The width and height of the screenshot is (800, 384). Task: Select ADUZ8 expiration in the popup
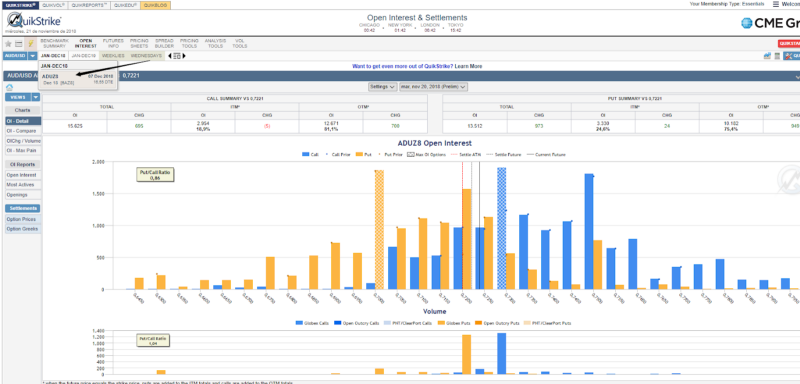tap(78, 80)
